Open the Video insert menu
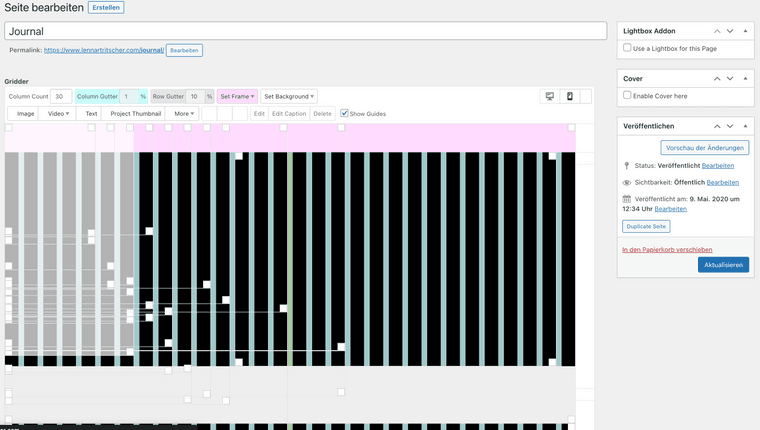This screenshot has width=760, height=430. [x=58, y=114]
